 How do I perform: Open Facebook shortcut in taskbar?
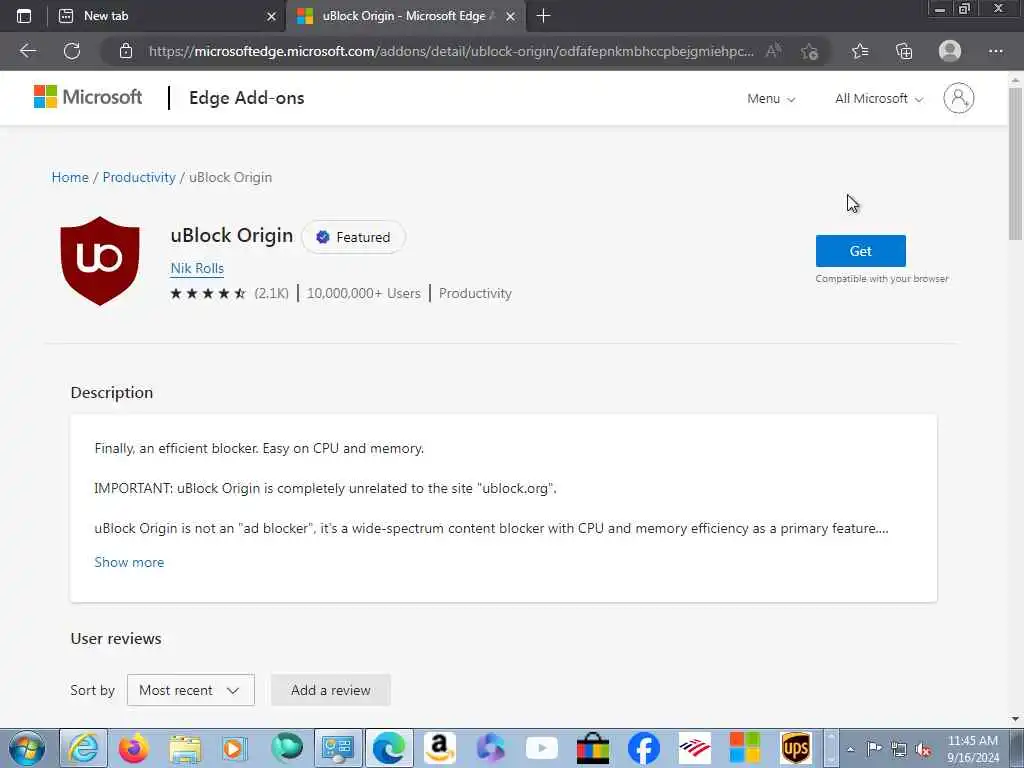click(644, 748)
